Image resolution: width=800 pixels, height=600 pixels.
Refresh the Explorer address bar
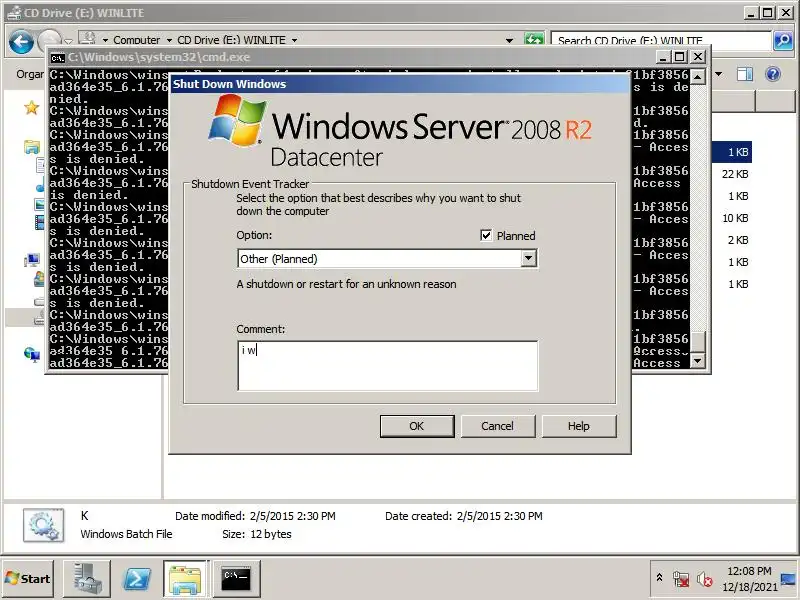click(x=534, y=39)
